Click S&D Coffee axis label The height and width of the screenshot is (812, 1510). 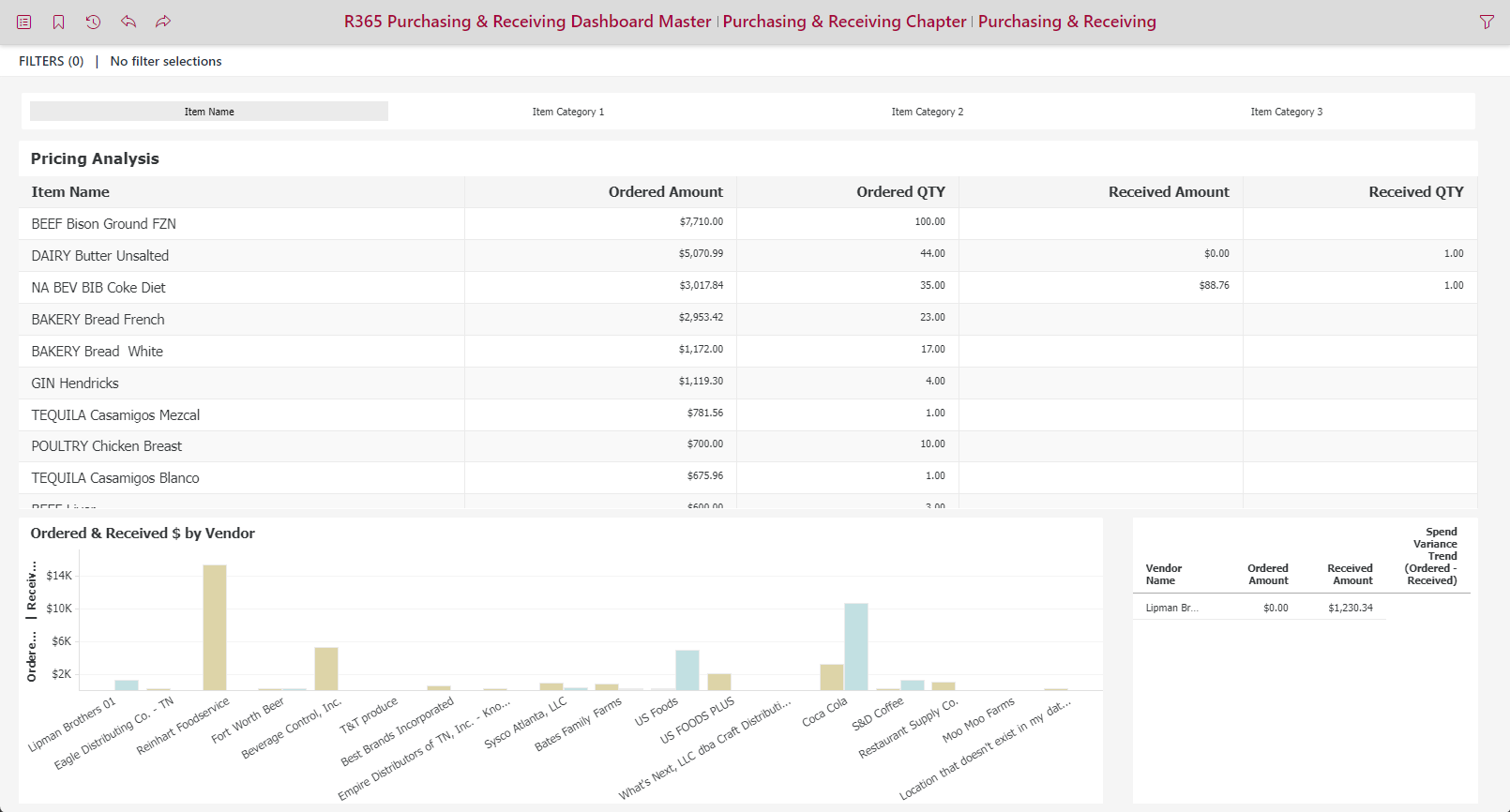pos(878,714)
